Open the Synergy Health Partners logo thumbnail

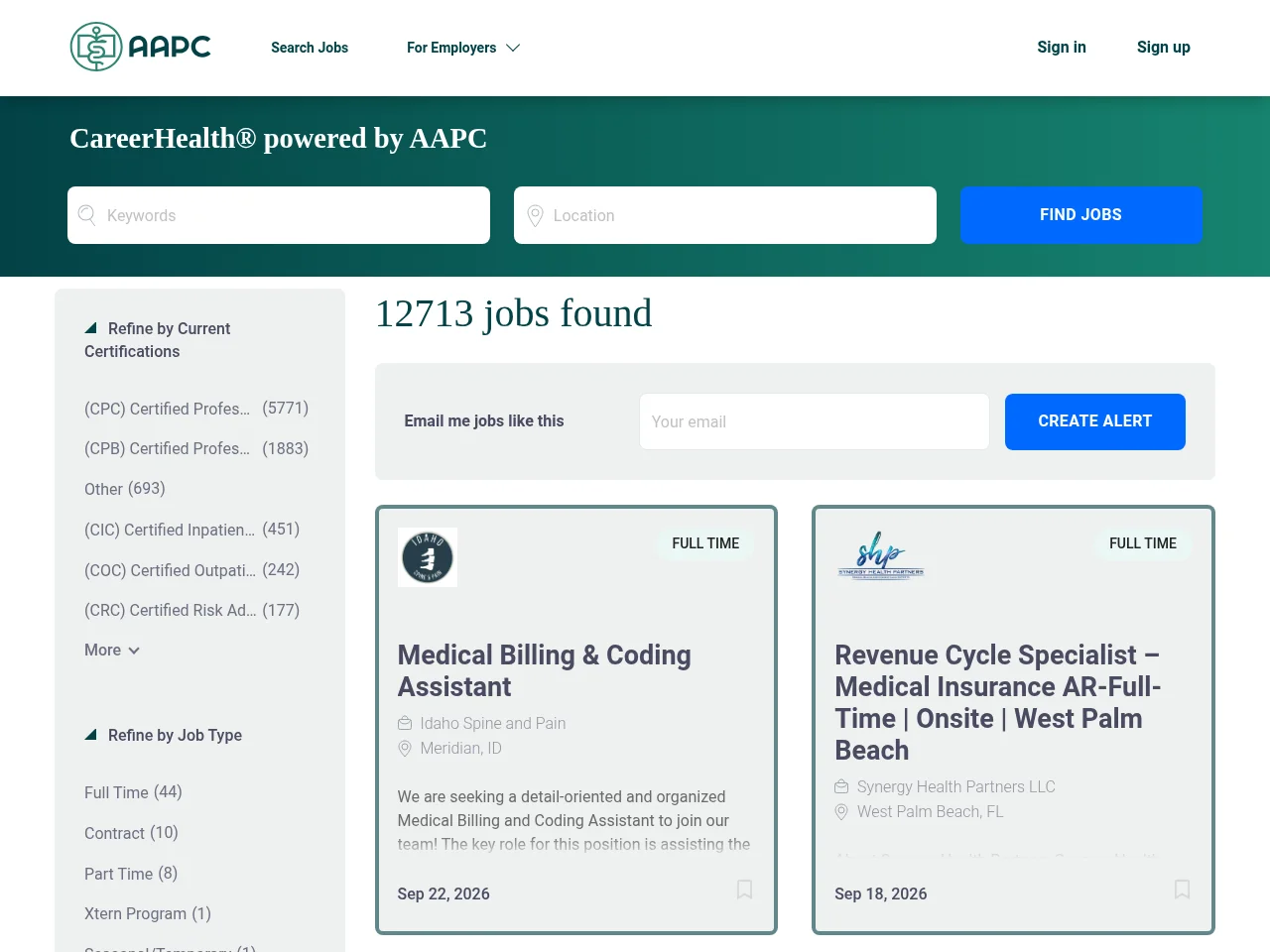pyautogui.click(x=880, y=557)
